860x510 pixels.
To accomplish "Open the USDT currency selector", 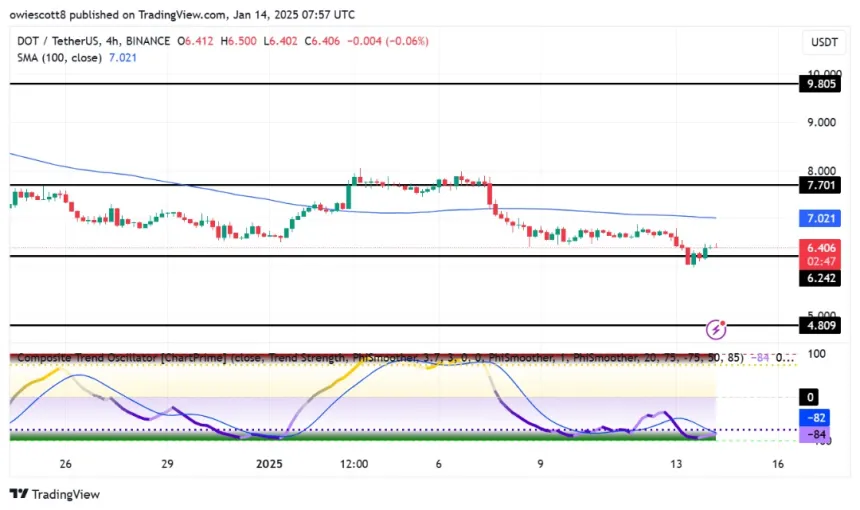I will pyautogui.click(x=822, y=42).
